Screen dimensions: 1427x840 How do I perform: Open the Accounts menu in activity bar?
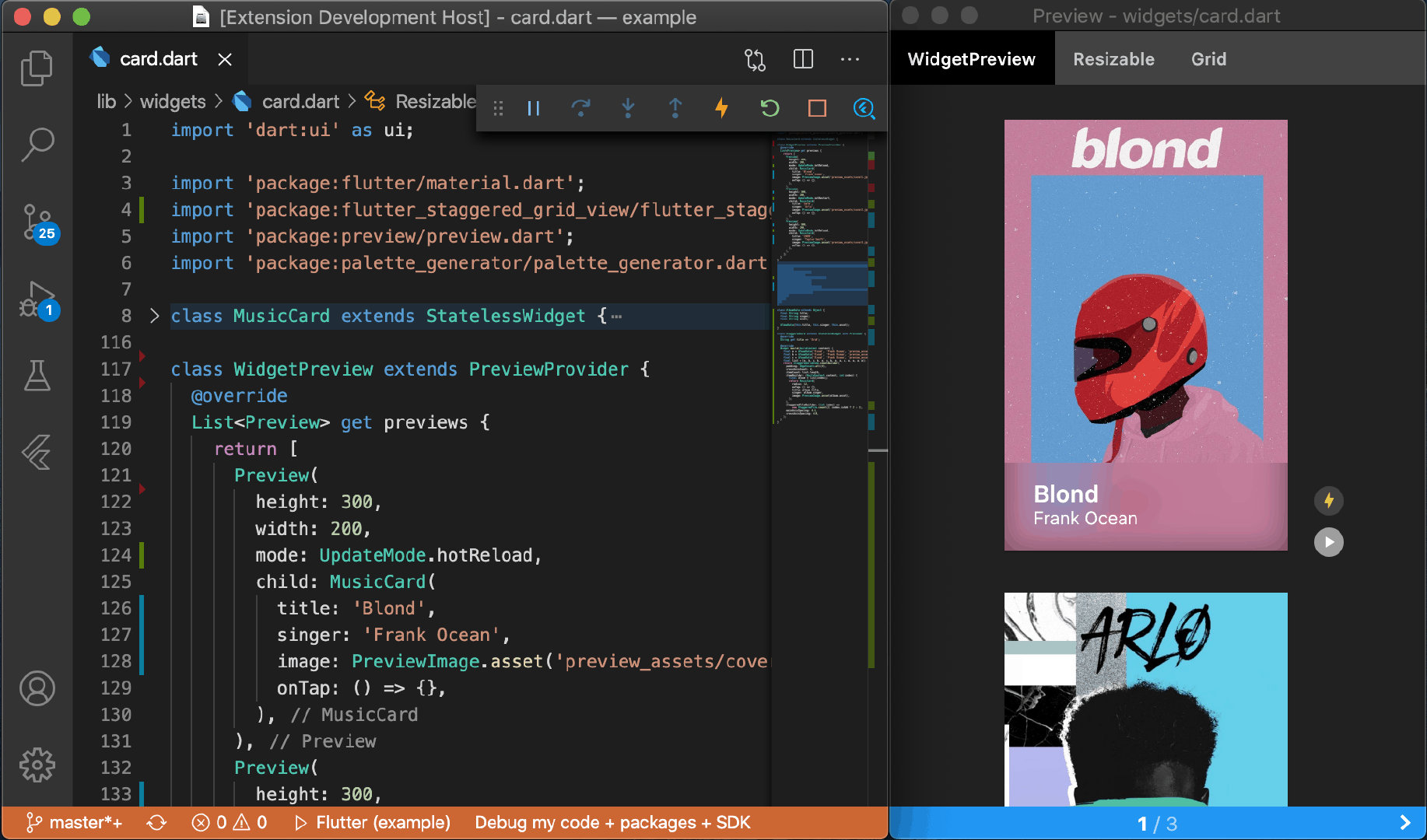[x=37, y=688]
